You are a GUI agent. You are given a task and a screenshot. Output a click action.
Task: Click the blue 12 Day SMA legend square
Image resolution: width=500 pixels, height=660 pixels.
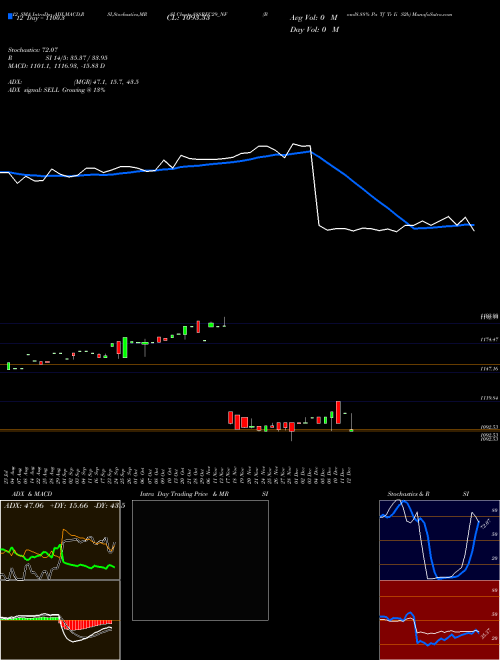click(11, 17)
